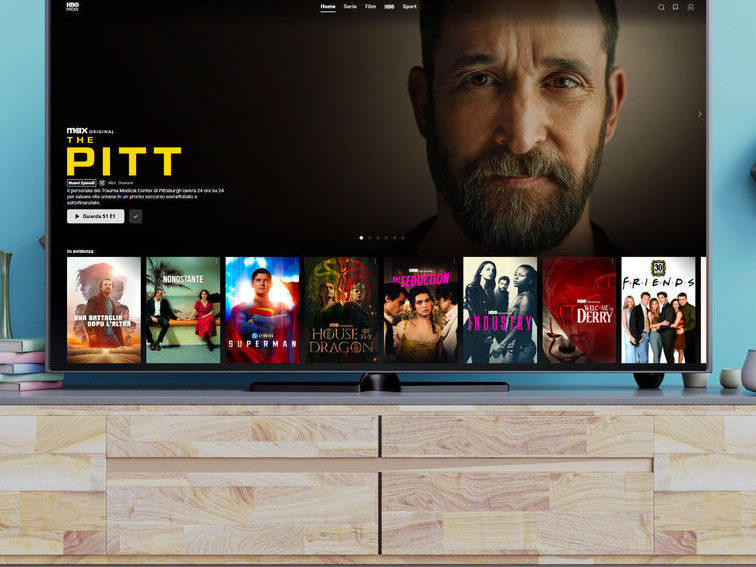Screen dimensions: 756x567
Task: Open options dots on House of the Dragon poster
Action: (375, 261)
